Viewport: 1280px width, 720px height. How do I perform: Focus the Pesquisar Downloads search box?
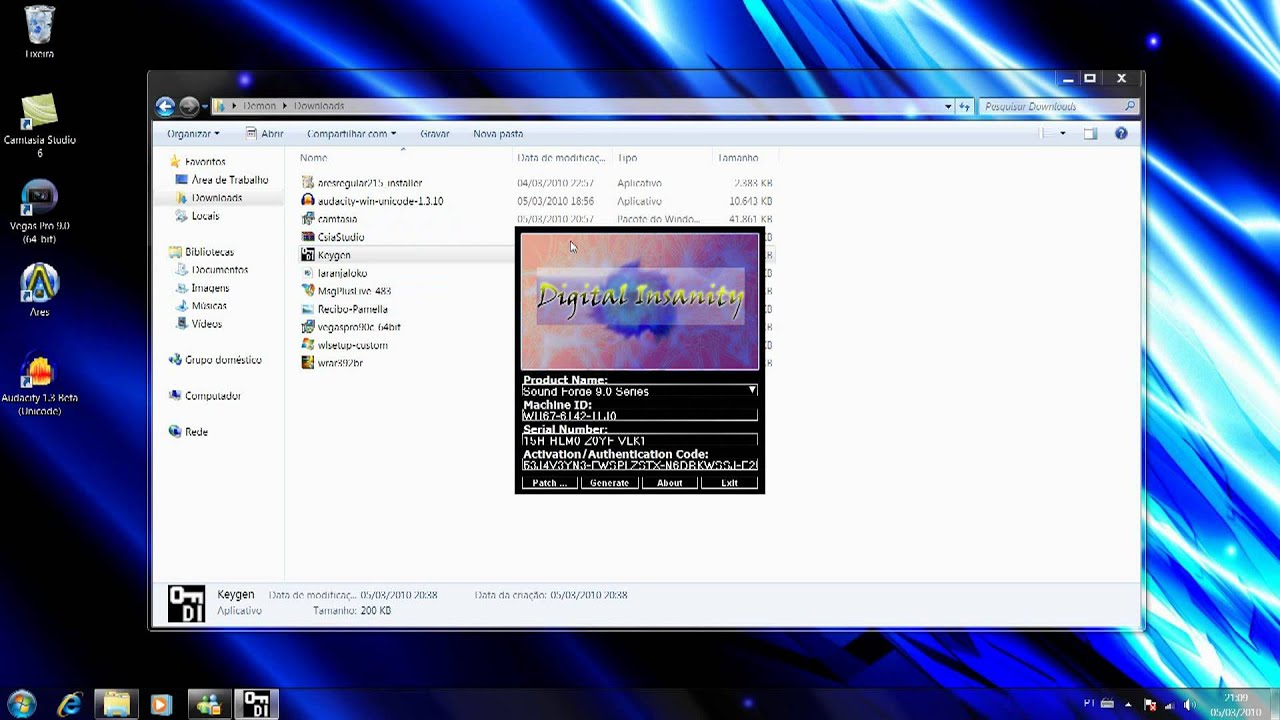point(1060,106)
